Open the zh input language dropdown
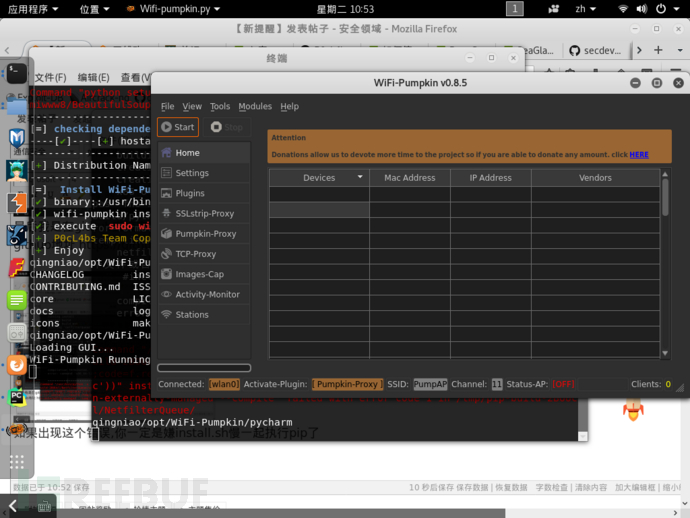Viewport: 690px width, 518px height. pyautogui.click(x=585, y=9)
